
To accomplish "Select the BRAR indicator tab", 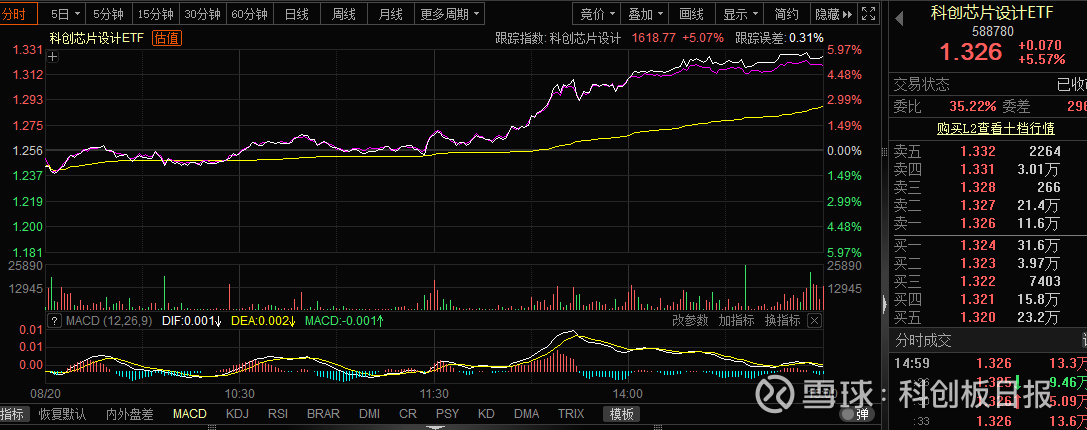I will click(x=323, y=414).
